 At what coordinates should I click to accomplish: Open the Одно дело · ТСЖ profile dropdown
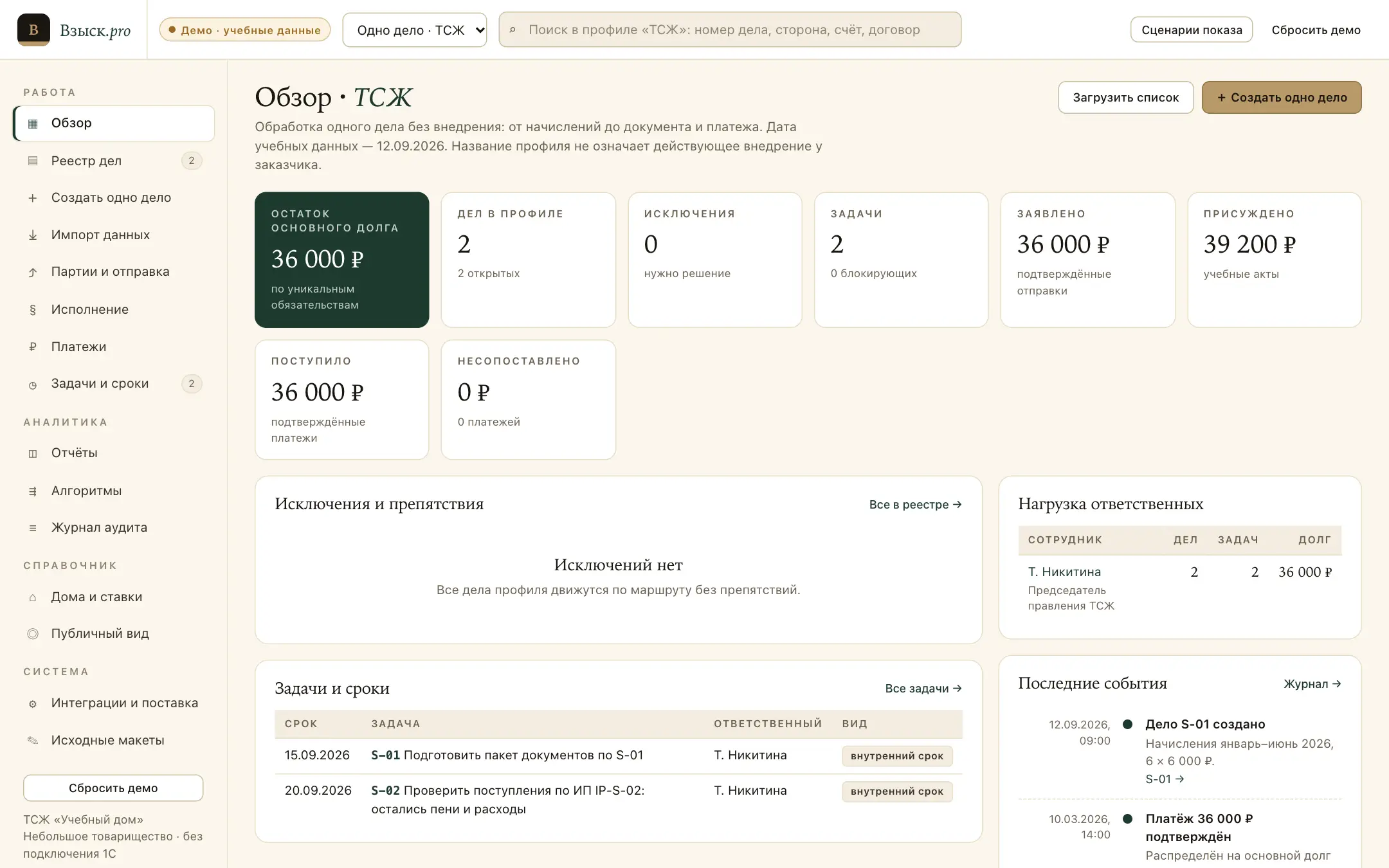415,30
